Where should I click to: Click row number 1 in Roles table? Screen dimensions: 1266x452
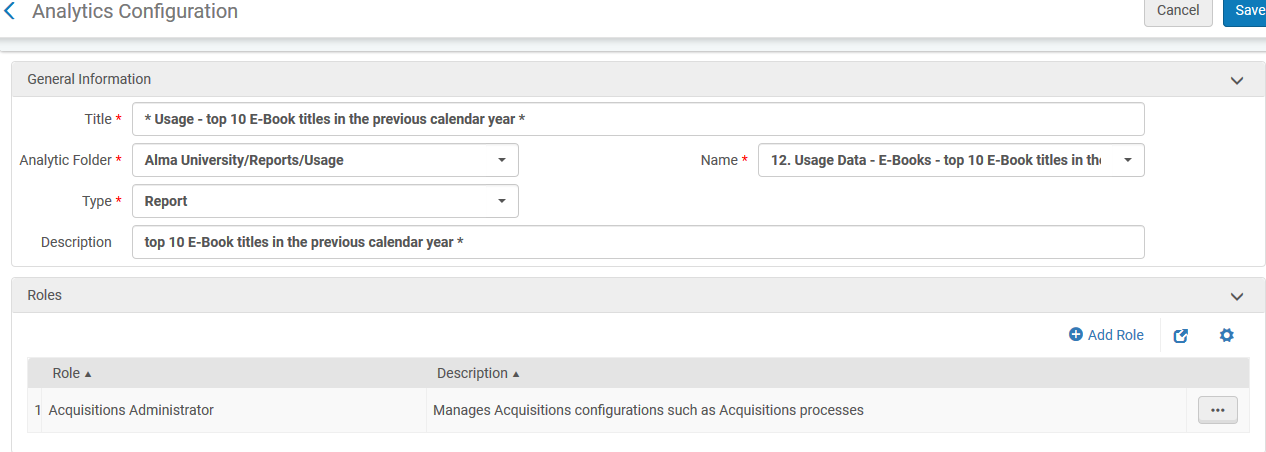(38, 410)
